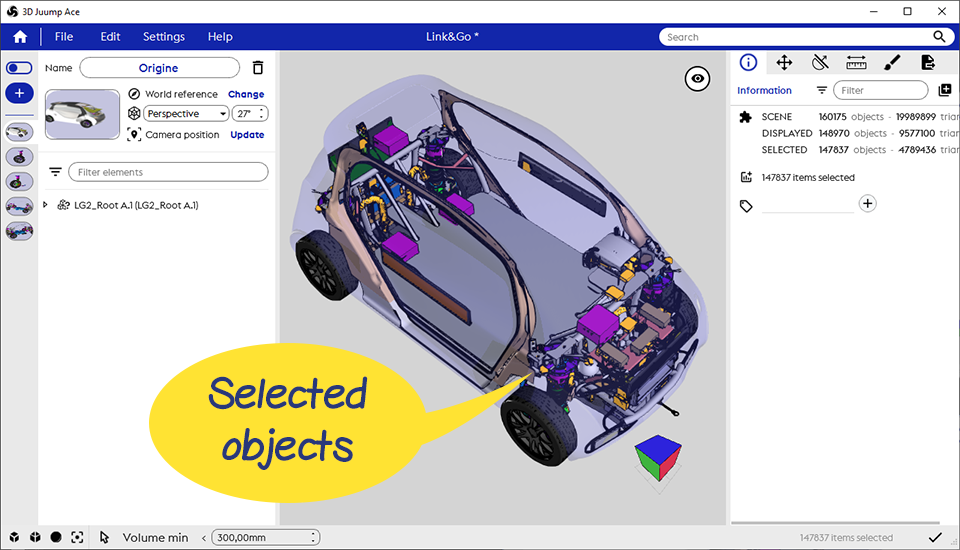Click the empty tag entry line
The width and height of the screenshot is (960, 550).
808,206
